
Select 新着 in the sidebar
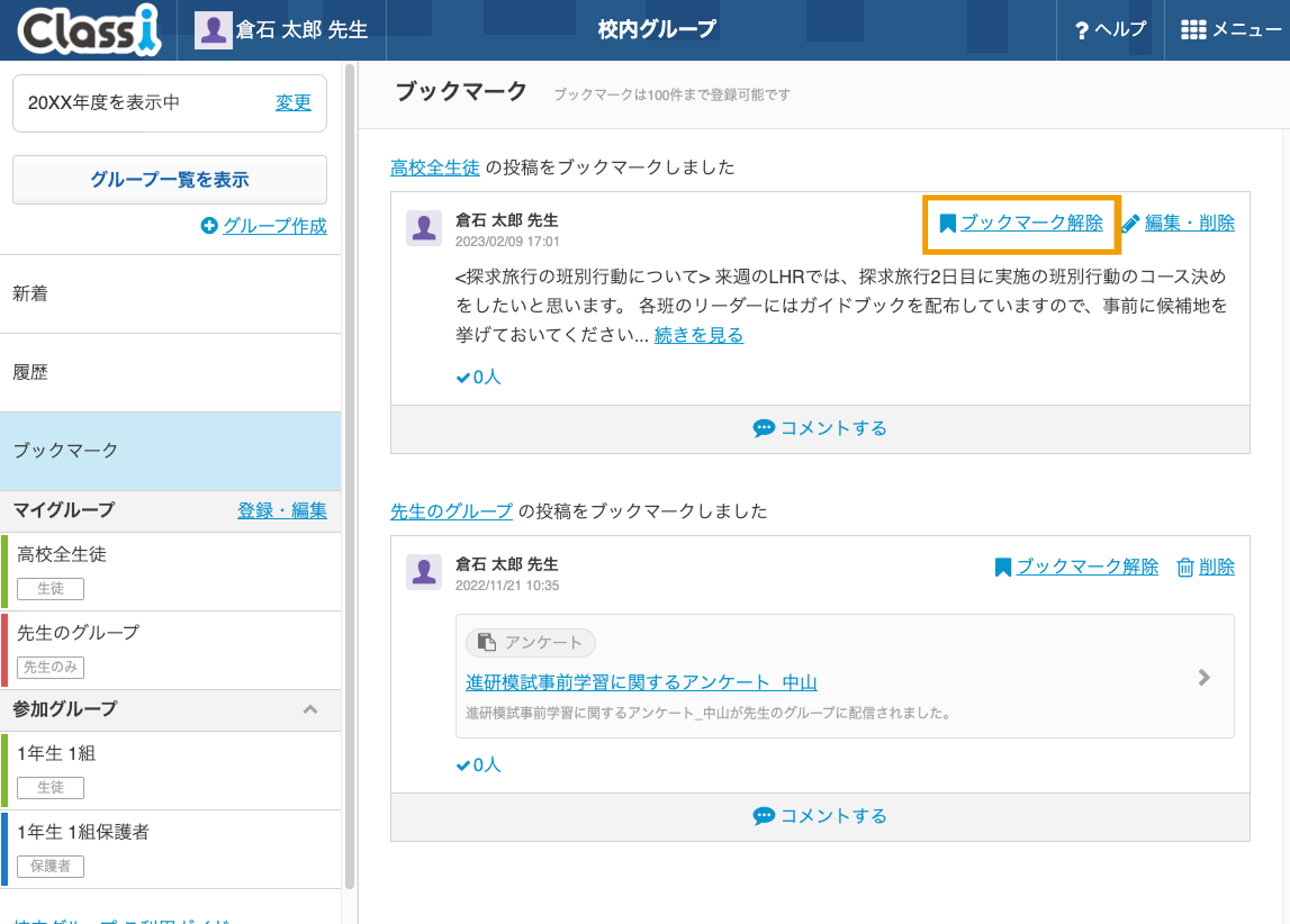click(x=171, y=293)
